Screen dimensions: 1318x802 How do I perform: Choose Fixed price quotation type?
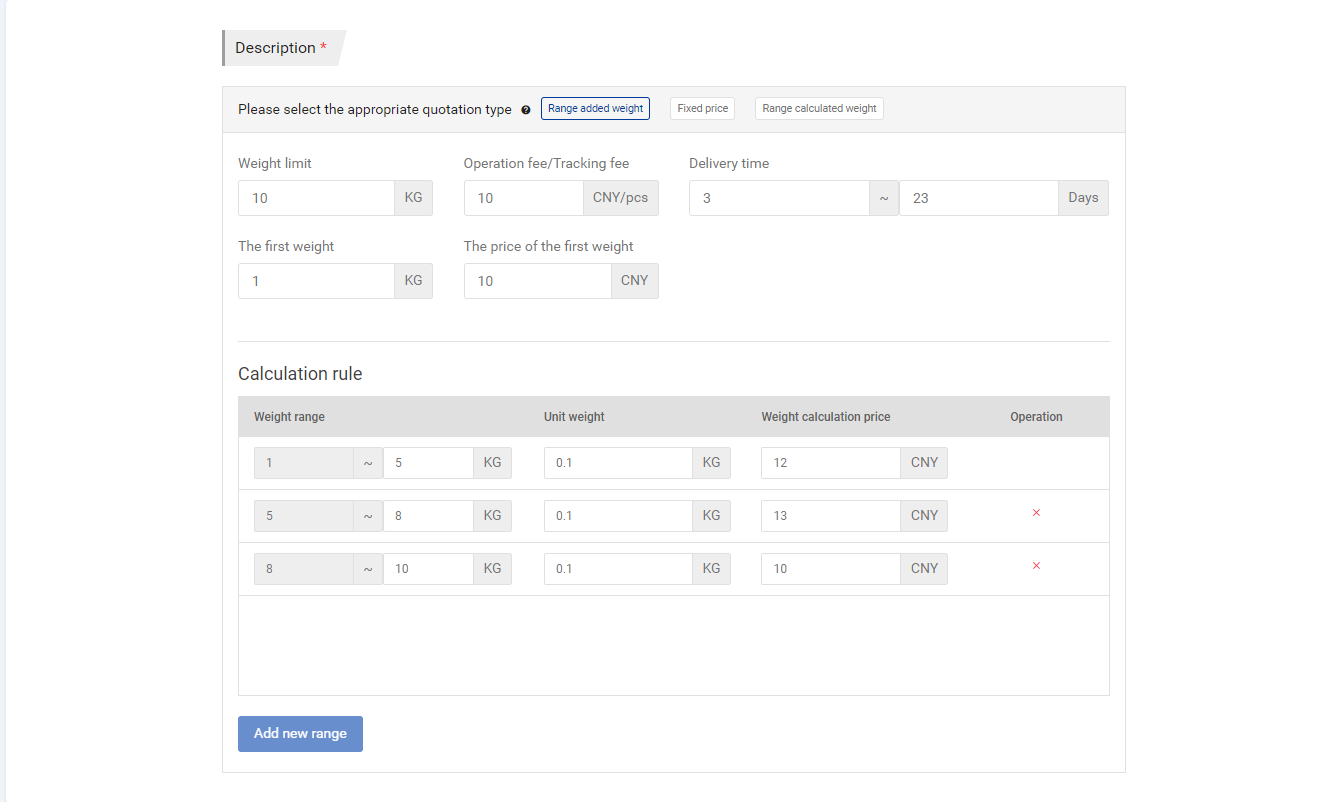tap(702, 108)
